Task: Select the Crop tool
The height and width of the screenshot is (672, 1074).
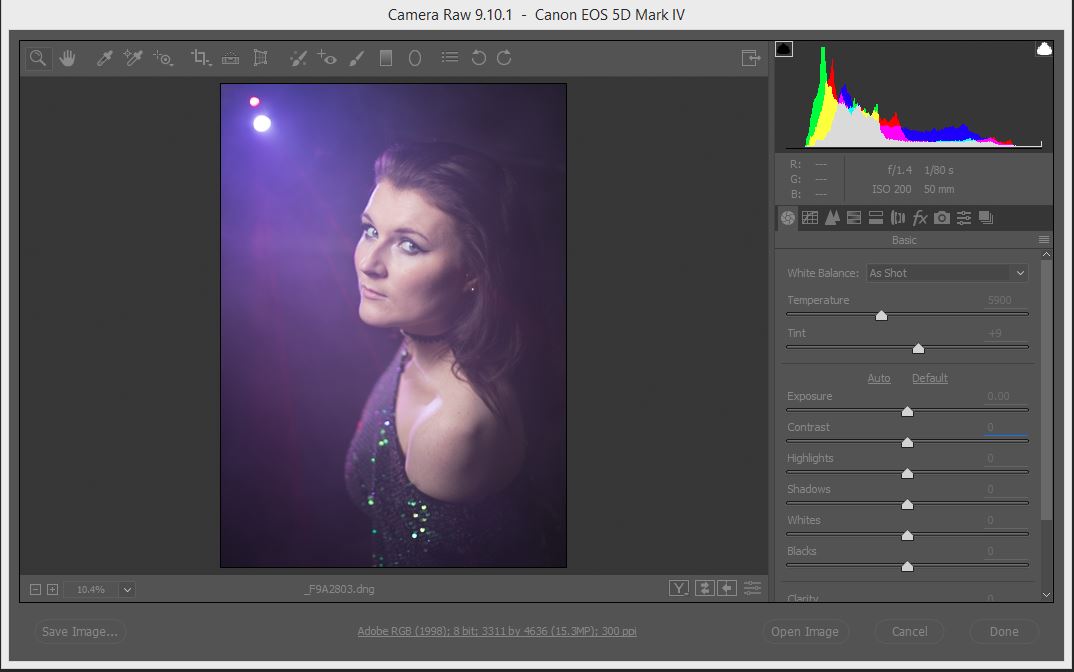Action: coord(200,58)
